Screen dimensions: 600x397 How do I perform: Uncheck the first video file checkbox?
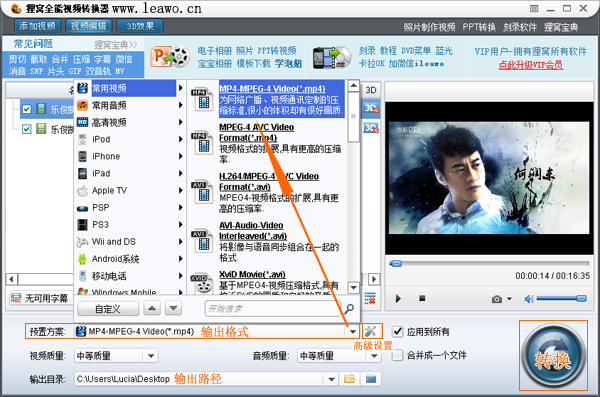point(26,109)
